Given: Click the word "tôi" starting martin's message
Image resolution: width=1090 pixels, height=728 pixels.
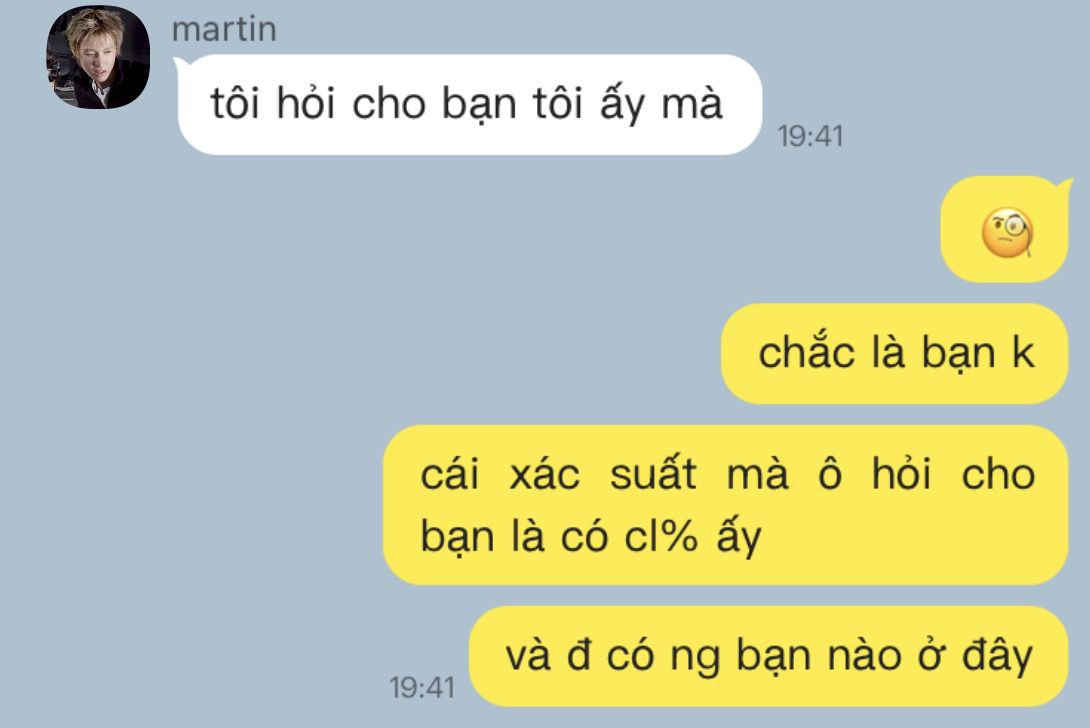Looking at the screenshot, I should (235, 104).
